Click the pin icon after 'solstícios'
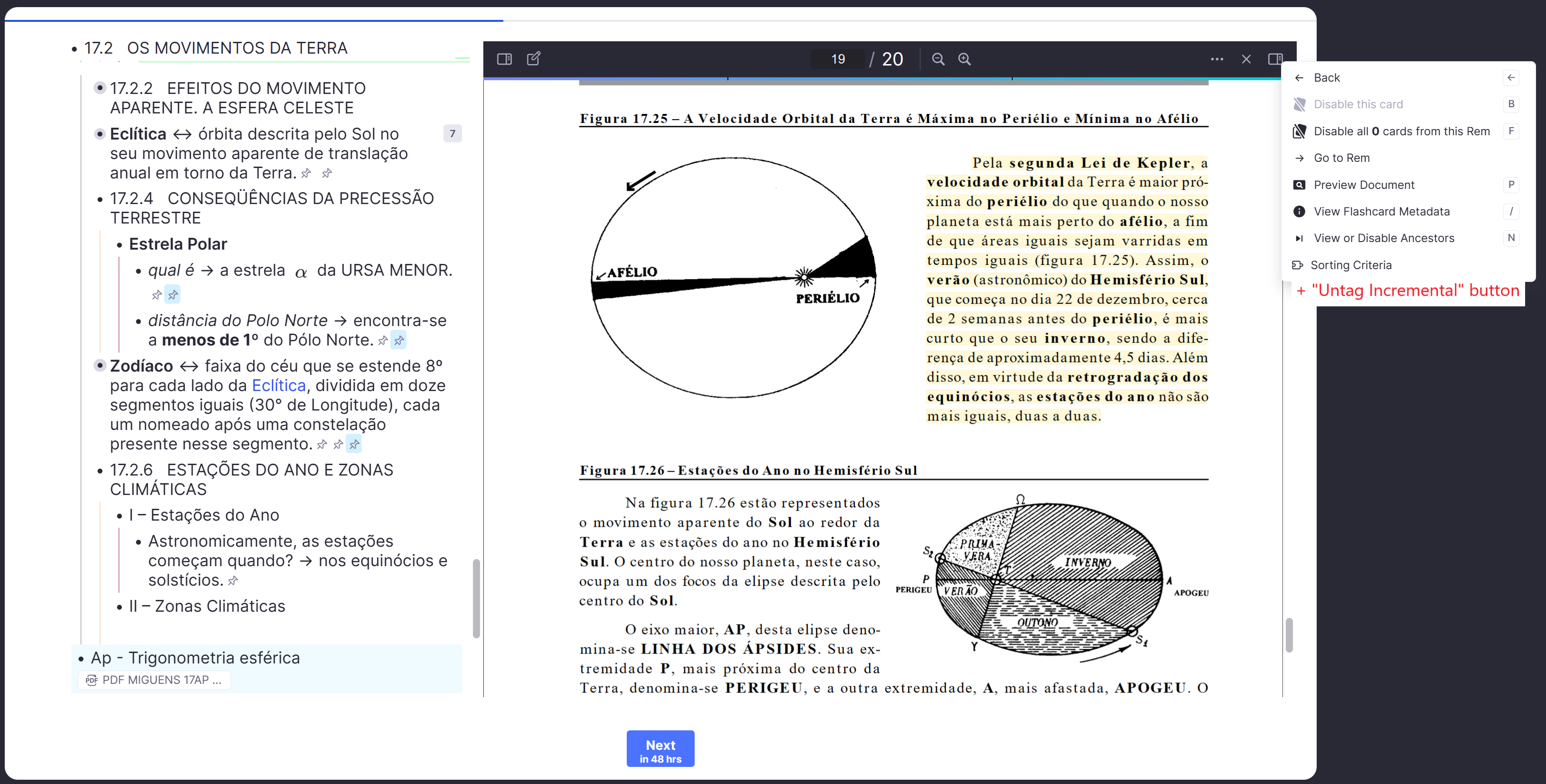Image resolution: width=1546 pixels, height=784 pixels. click(234, 581)
